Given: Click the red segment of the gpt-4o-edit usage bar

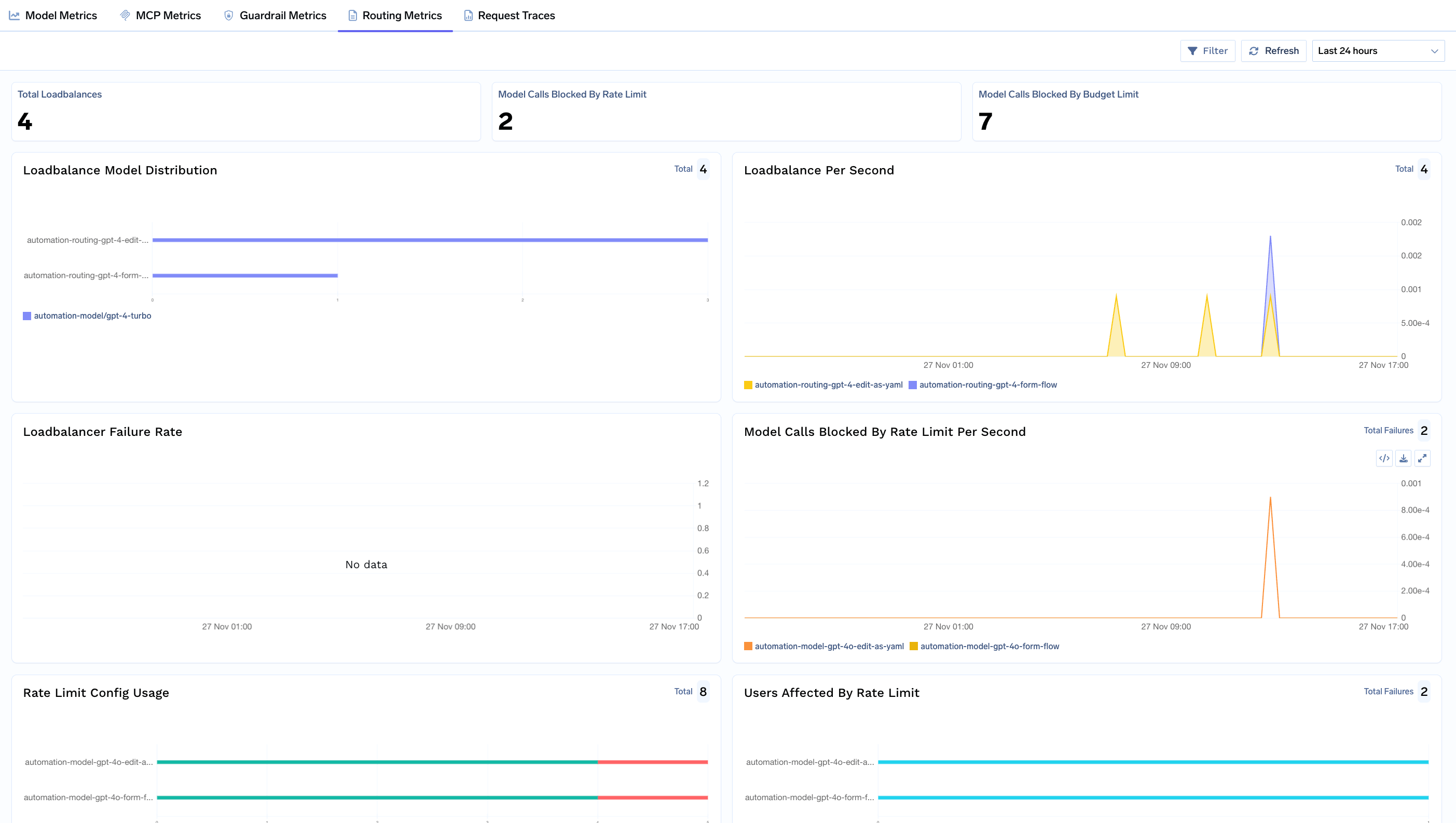Looking at the screenshot, I should [x=652, y=762].
